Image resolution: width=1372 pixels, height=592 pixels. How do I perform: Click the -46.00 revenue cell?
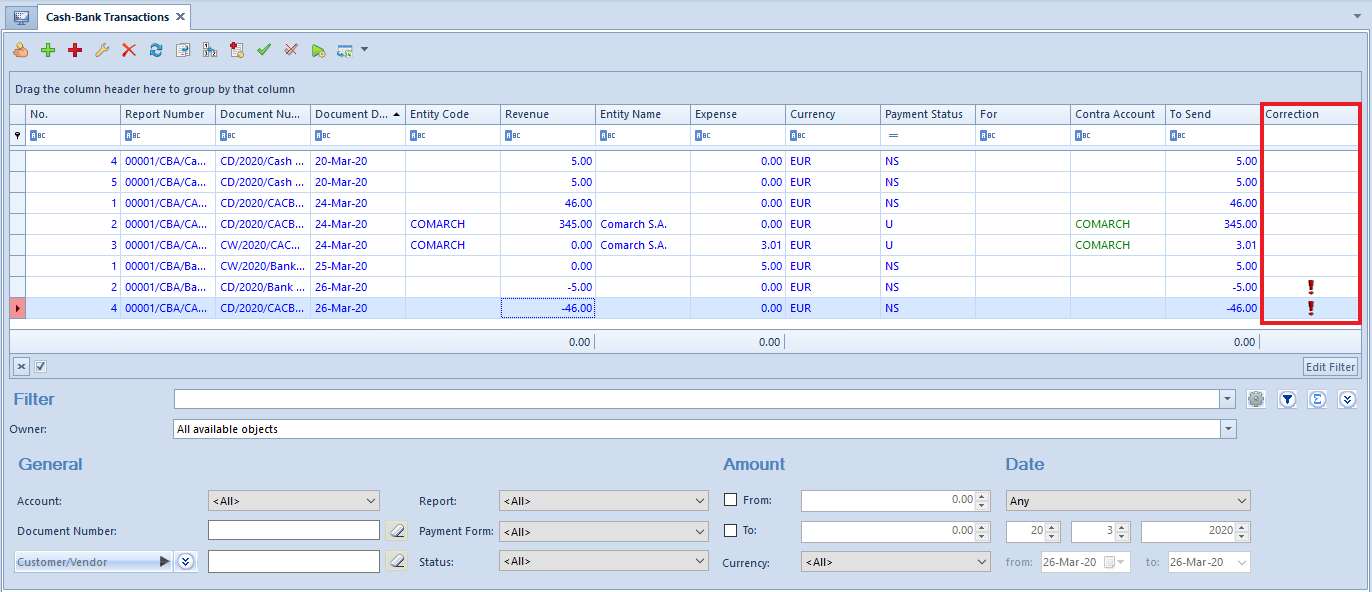coord(548,308)
